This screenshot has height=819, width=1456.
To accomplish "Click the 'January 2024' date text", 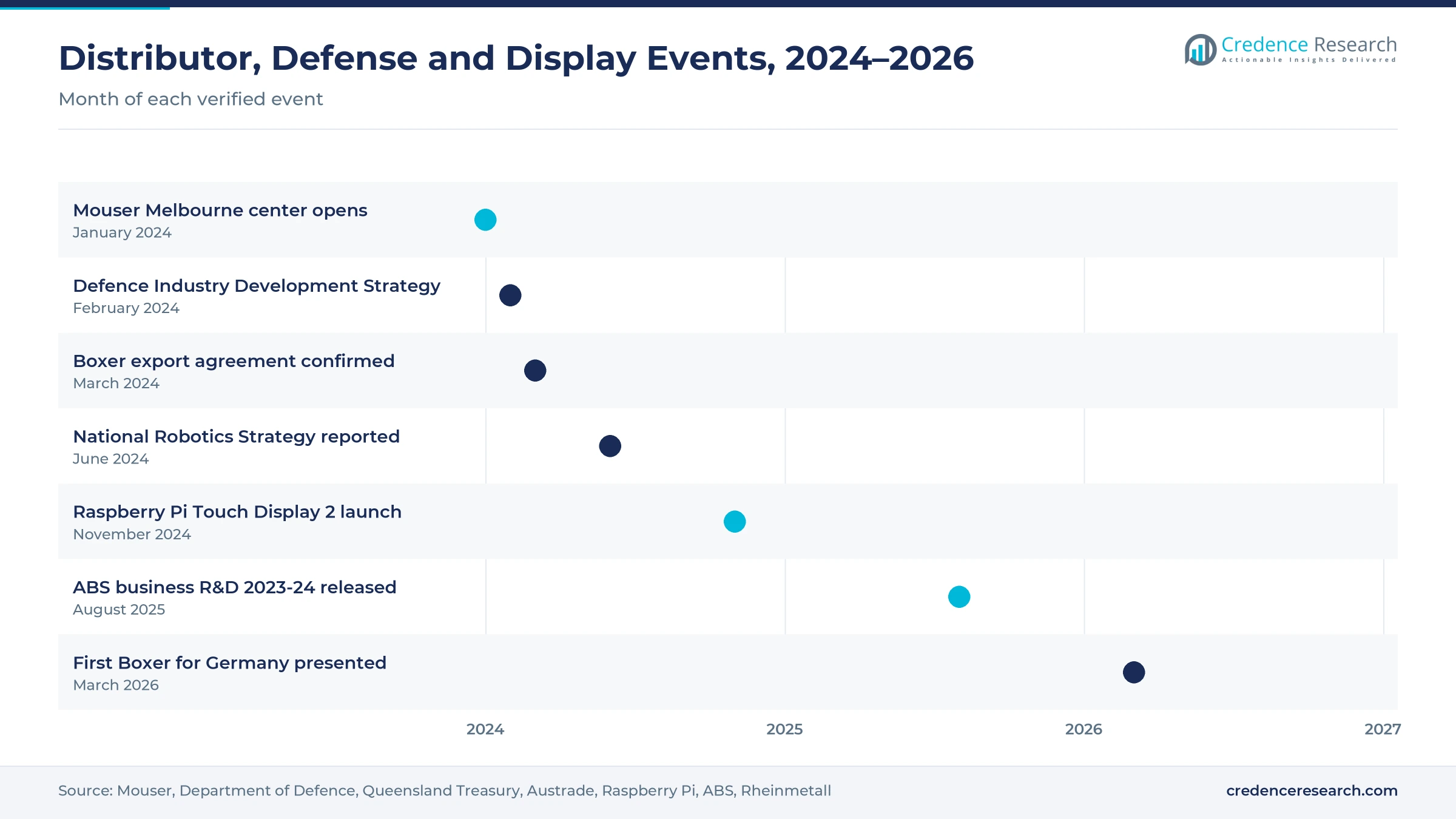I will (x=122, y=232).
